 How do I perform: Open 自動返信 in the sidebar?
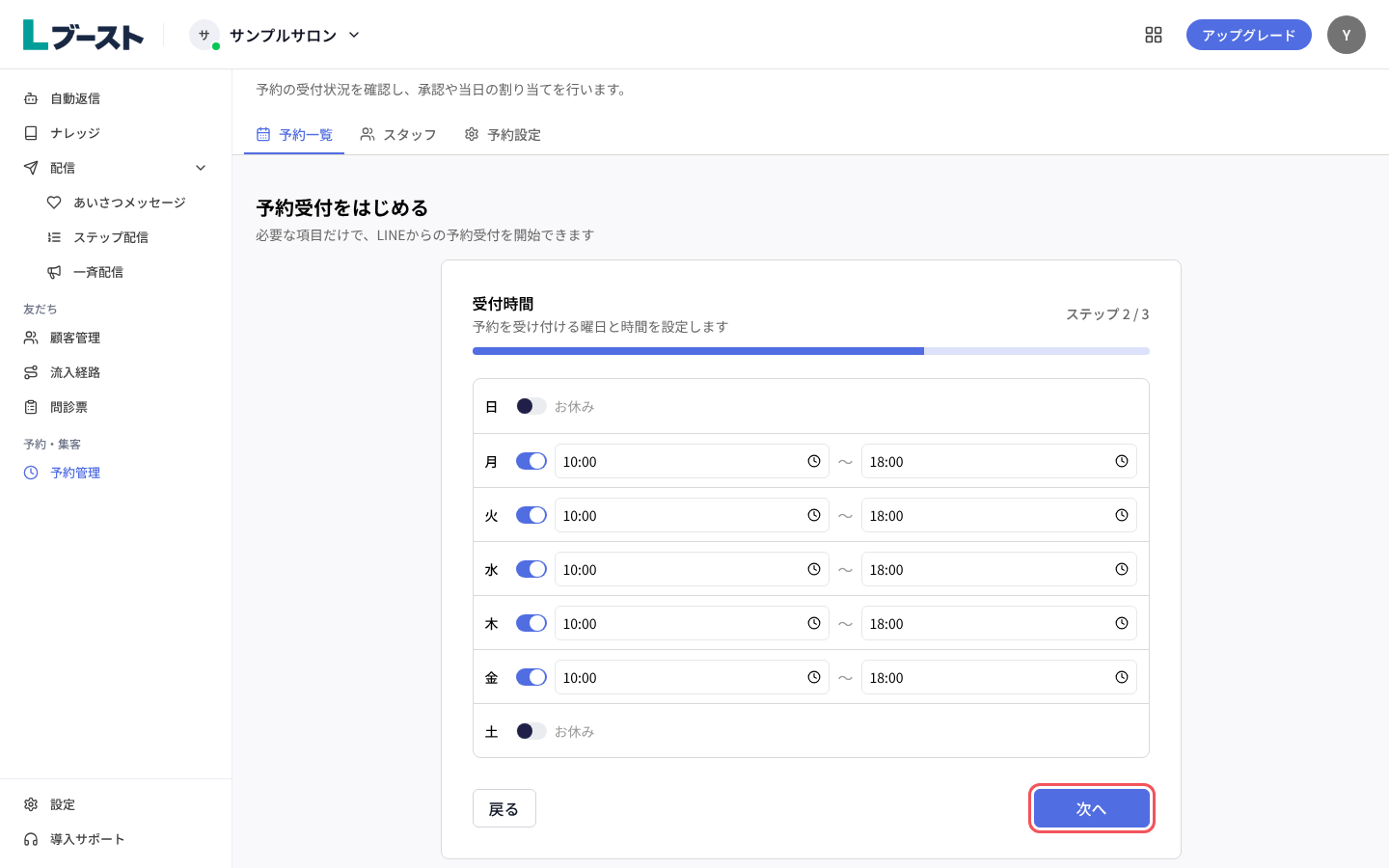[x=116, y=98]
